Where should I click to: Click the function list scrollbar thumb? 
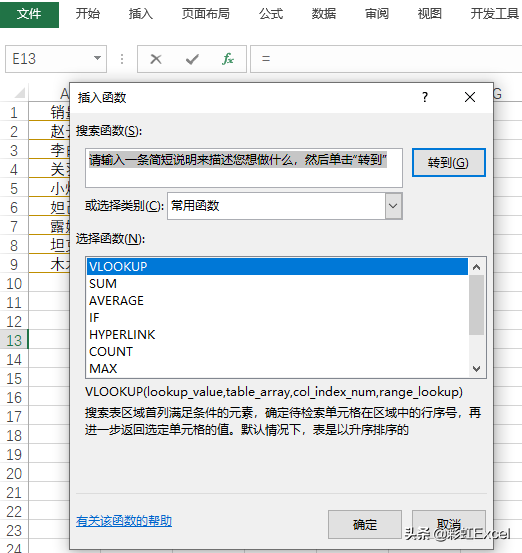tap(477, 305)
